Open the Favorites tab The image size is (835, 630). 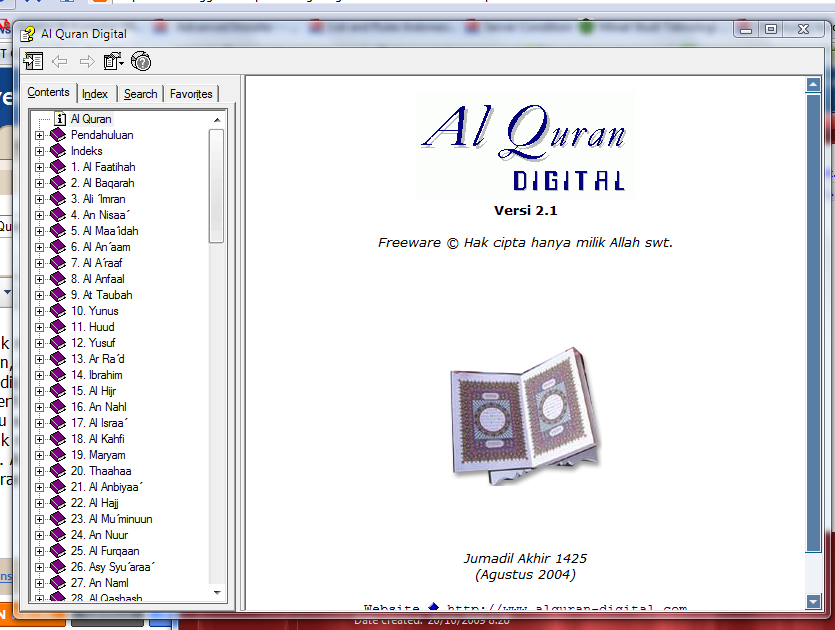191,94
